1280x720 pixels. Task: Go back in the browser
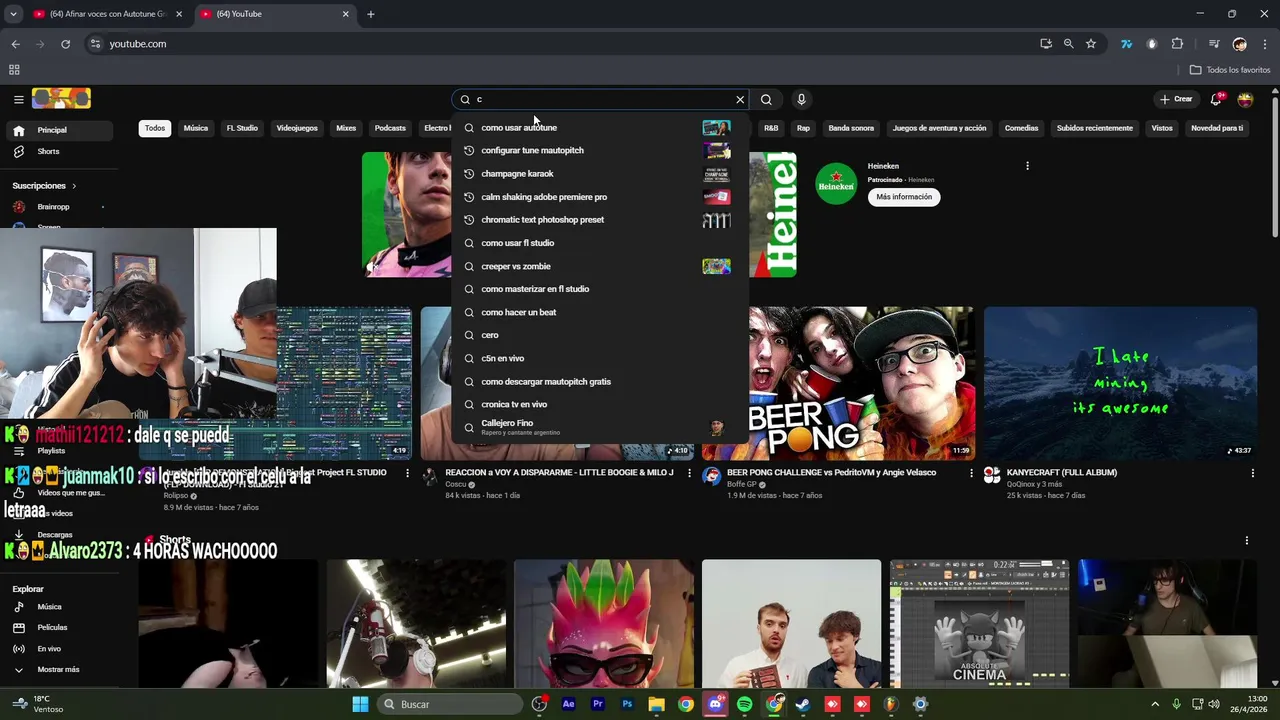[15, 44]
